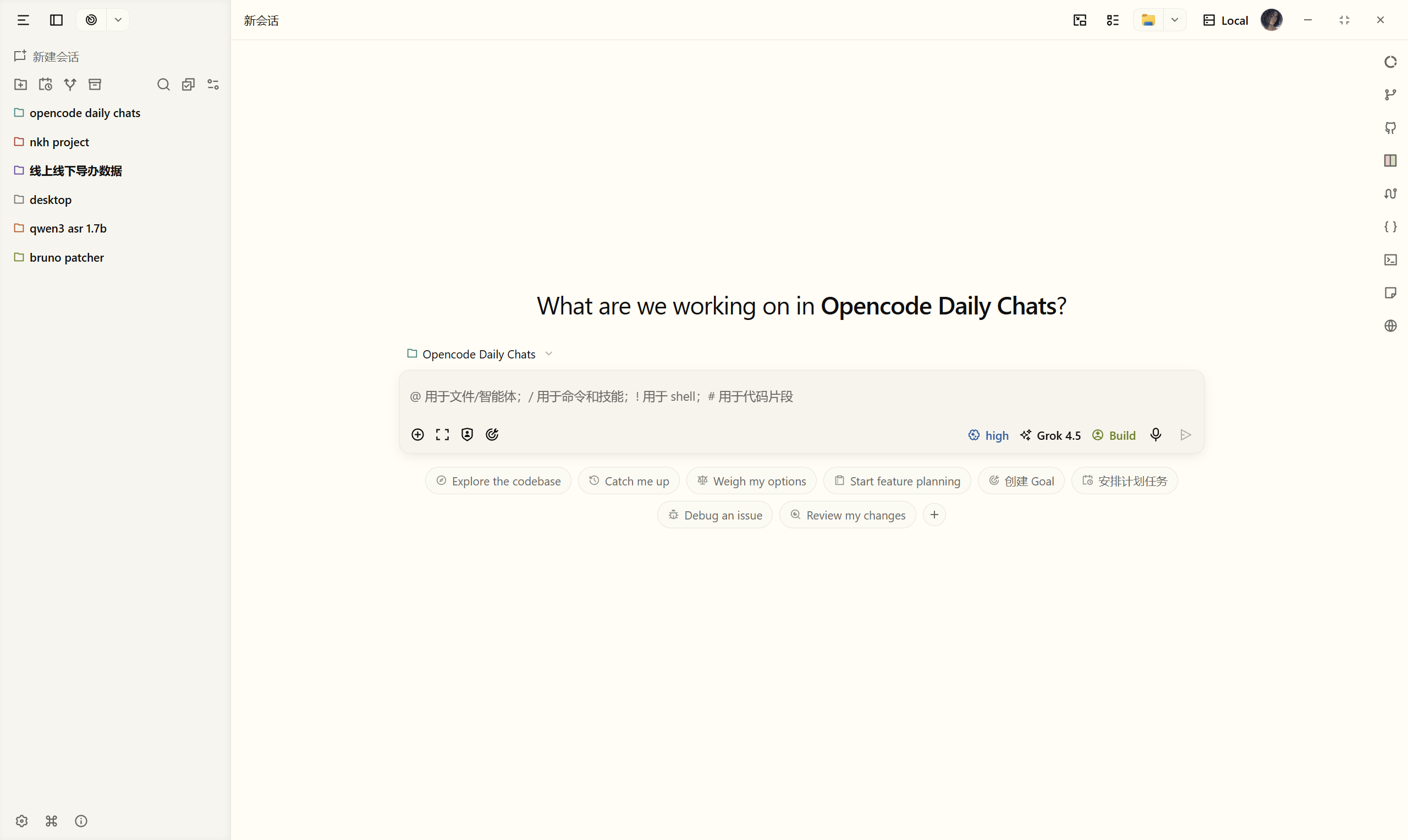Viewport: 1408px width, 840px height.
Task: Click the multi-select checkbox icon in sidebar
Action: [189, 84]
